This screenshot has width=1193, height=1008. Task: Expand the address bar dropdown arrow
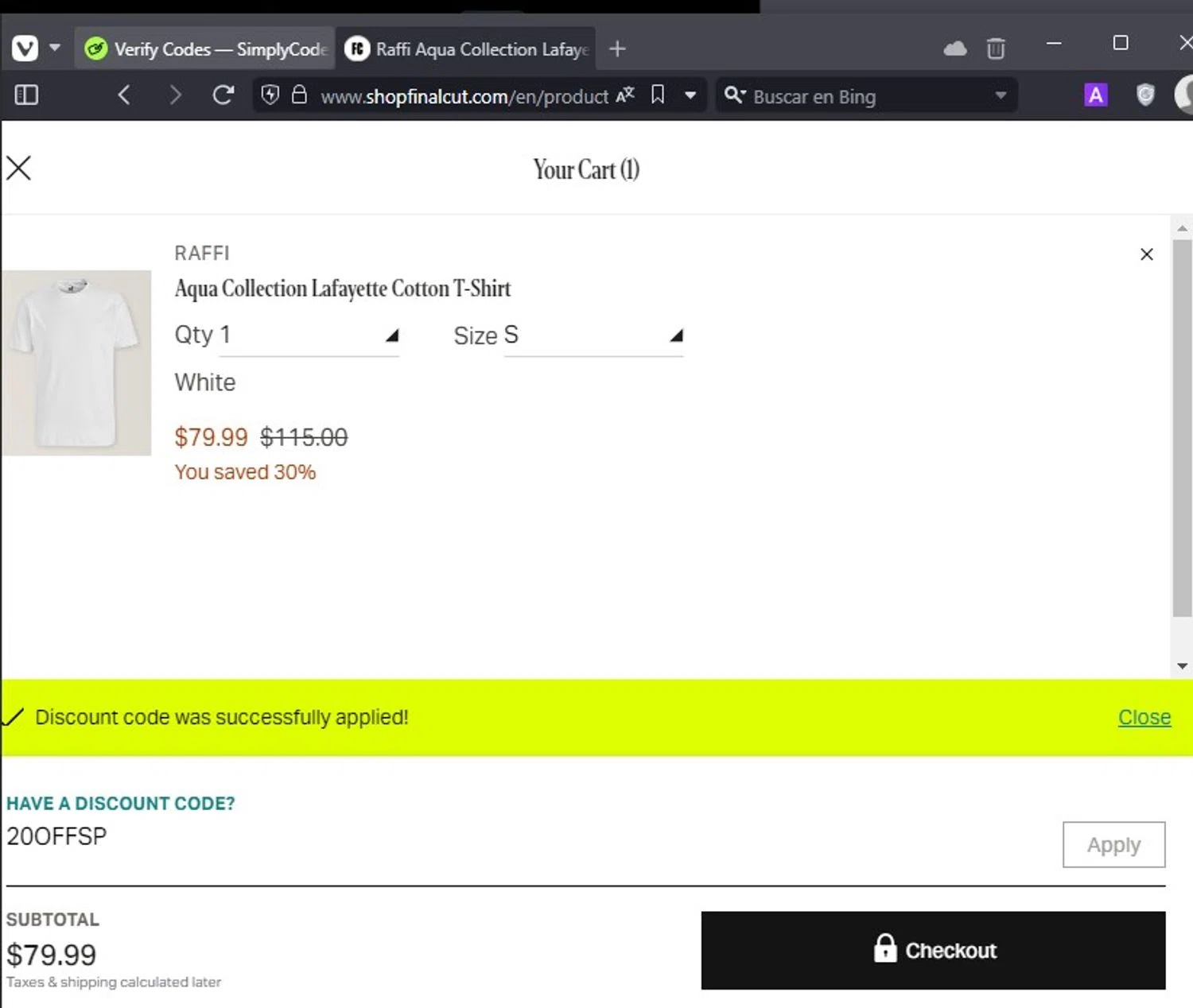click(690, 96)
